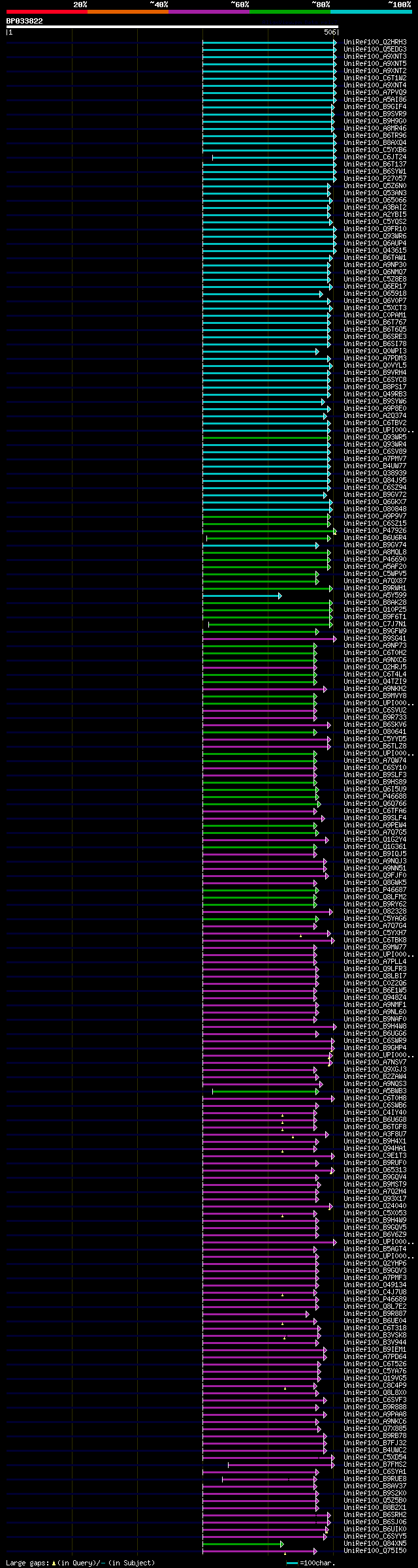Open hit UniRef100_O80641
Screen dimensions: 418x1568
tap(375, 732)
